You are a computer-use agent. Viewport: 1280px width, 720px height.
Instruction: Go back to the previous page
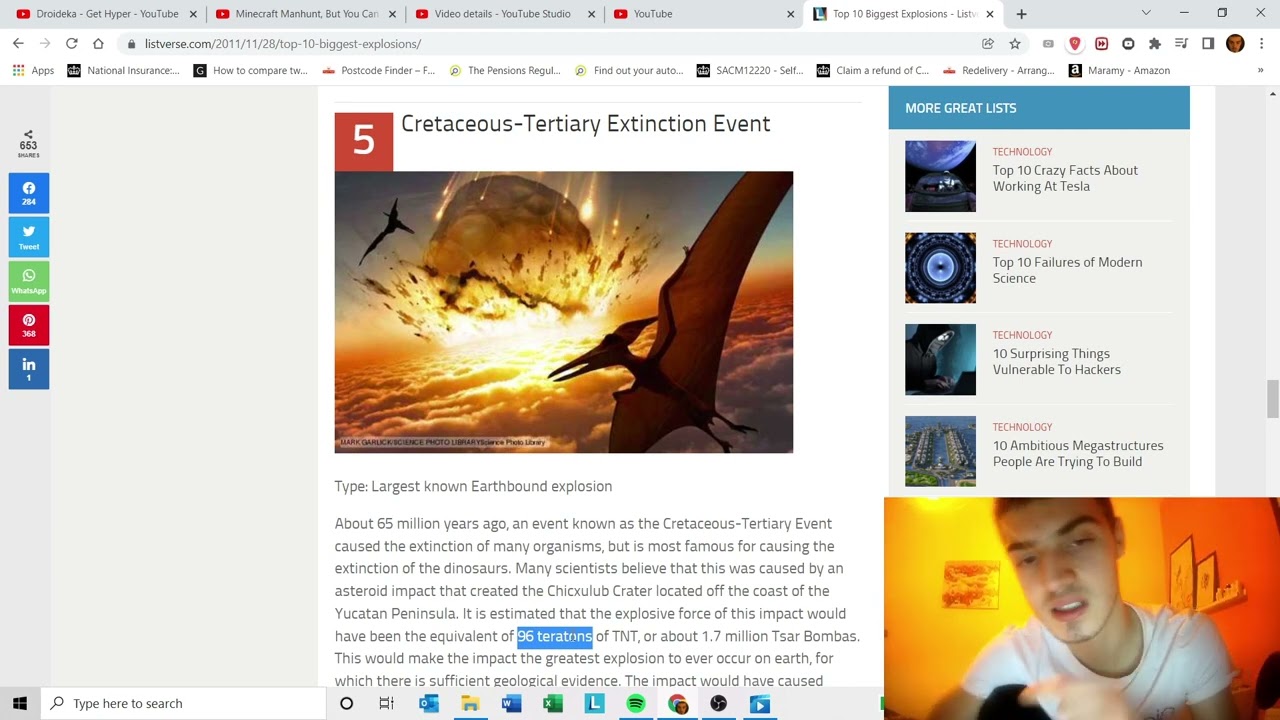[18, 44]
